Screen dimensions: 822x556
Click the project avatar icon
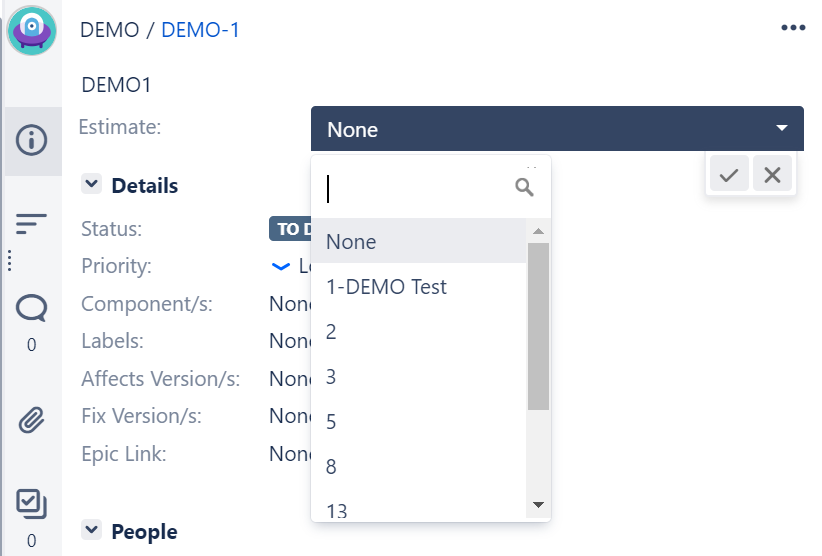click(x=31, y=30)
